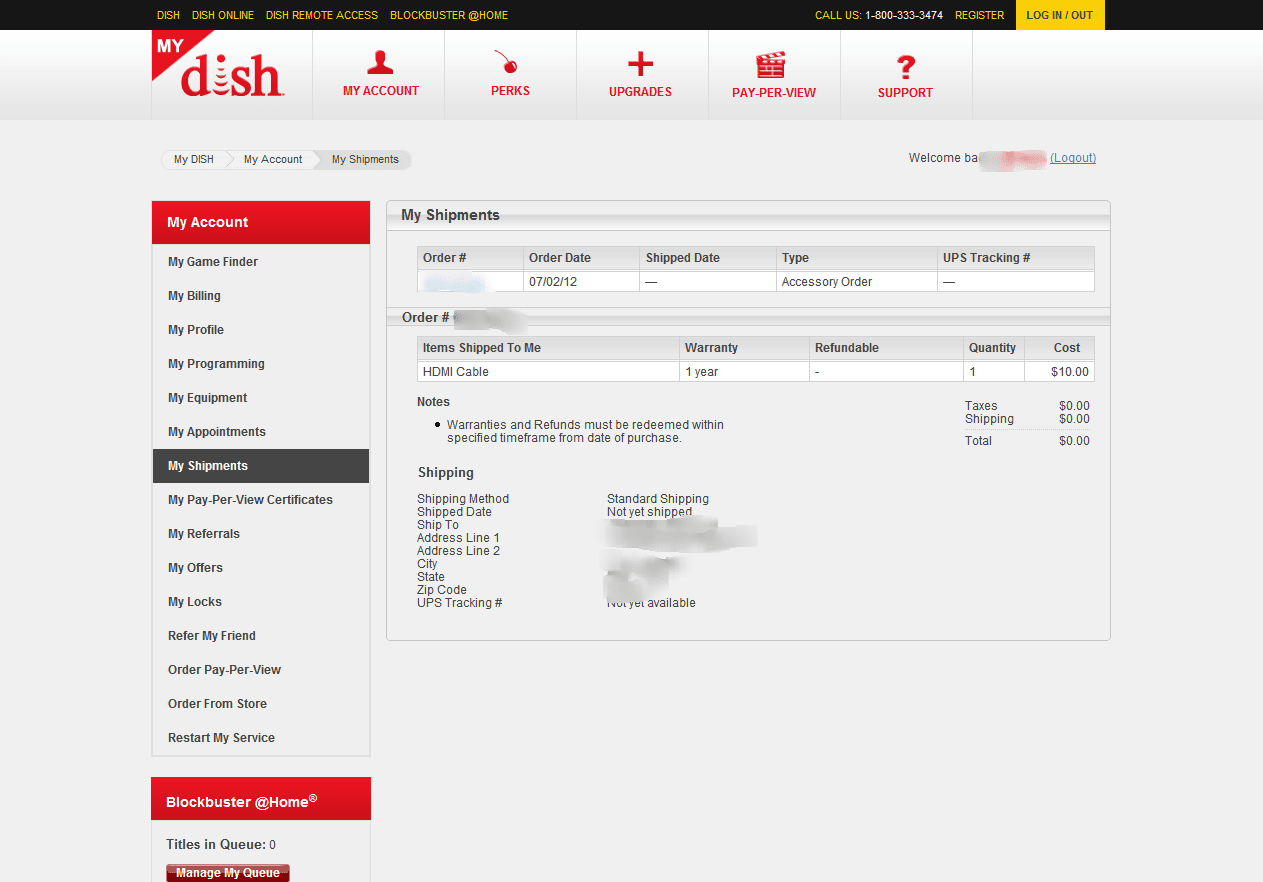Click the 07/02/12 order date cell
The height and width of the screenshot is (882, 1263).
[581, 282]
